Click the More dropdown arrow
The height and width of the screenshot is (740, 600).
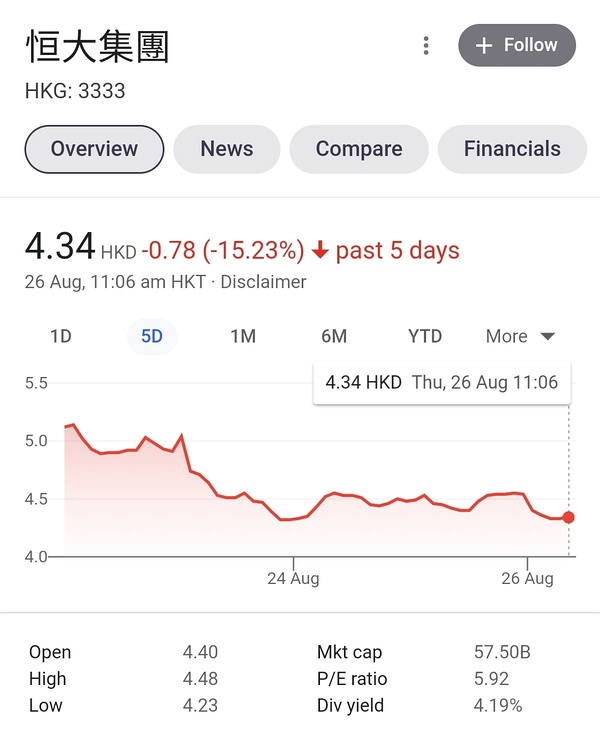547,337
